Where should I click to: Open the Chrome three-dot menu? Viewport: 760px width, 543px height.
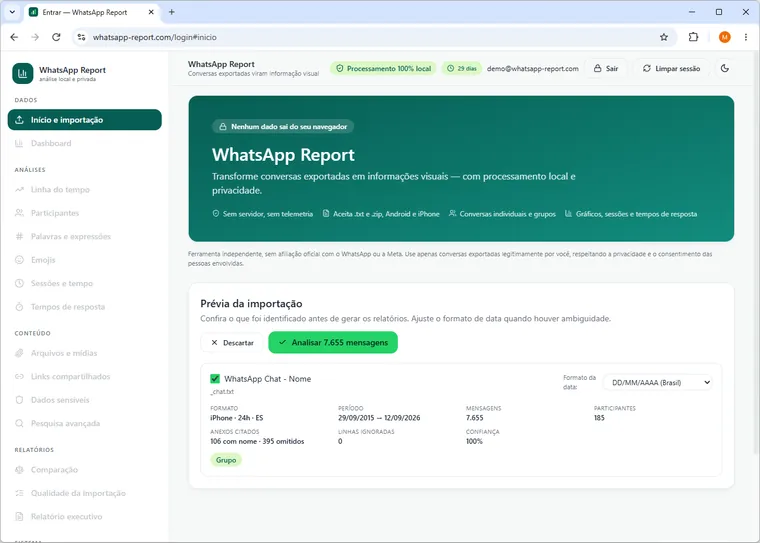tap(746, 37)
